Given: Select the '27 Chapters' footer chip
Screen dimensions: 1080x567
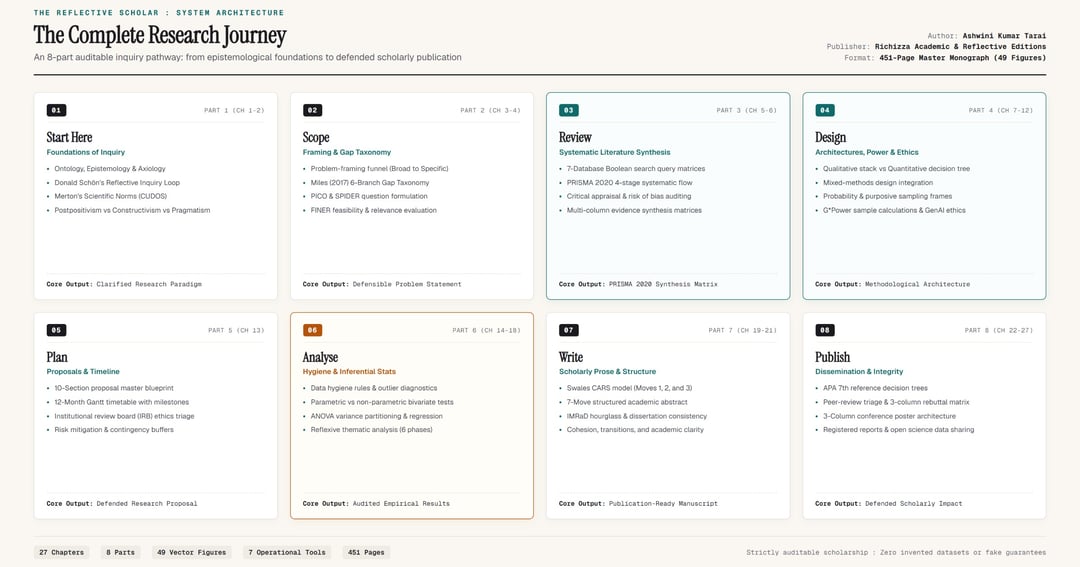Looking at the screenshot, I should (x=61, y=553).
